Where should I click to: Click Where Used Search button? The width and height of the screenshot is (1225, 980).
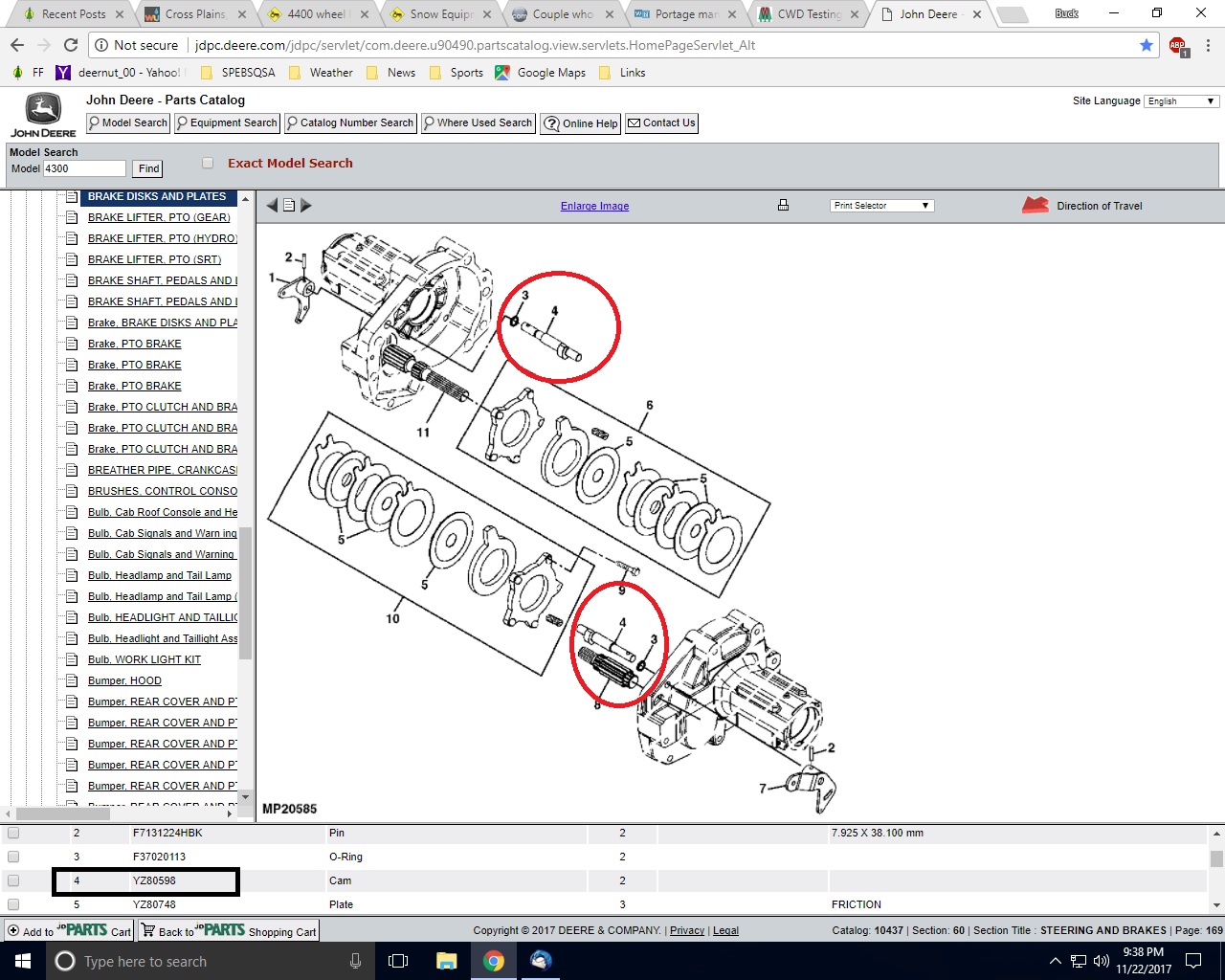(479, 123)
